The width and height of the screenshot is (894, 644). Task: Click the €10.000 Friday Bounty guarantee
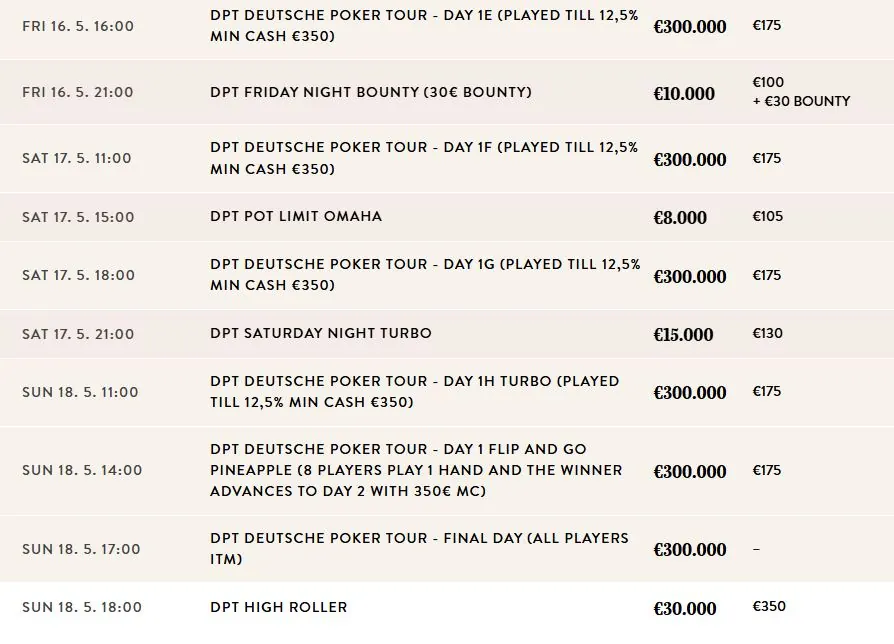click(684, 93)
